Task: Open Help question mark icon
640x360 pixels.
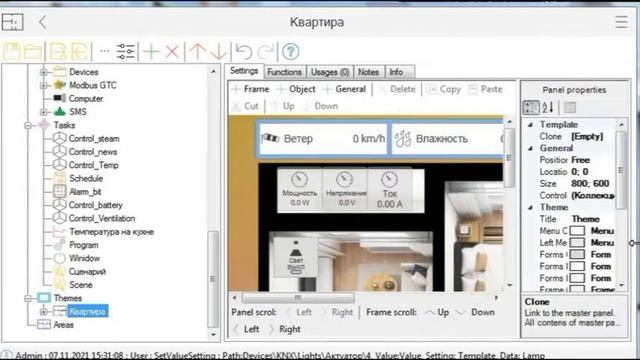Action: [291, 51]
